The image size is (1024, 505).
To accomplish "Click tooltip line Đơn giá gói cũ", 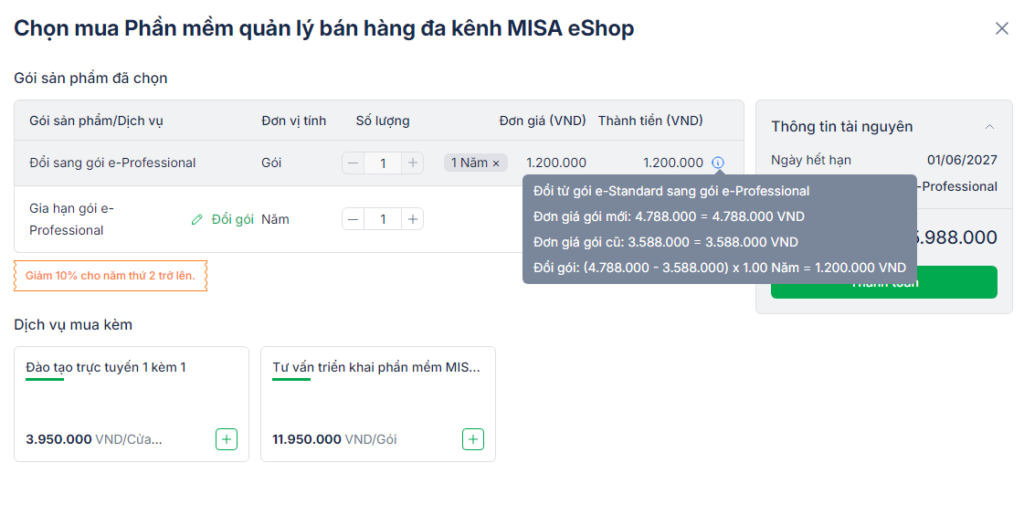I will click(665, 242).
